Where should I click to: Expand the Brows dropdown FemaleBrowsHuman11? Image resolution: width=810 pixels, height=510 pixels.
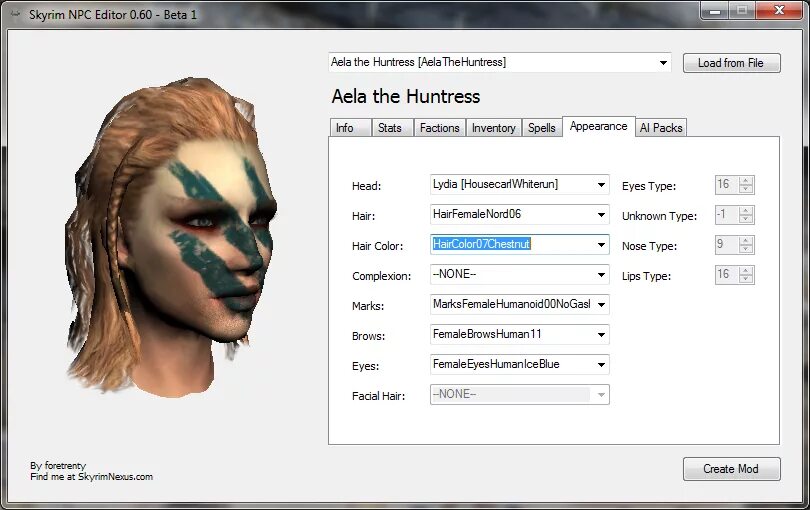pyautogui.click(x=601, y=335)
